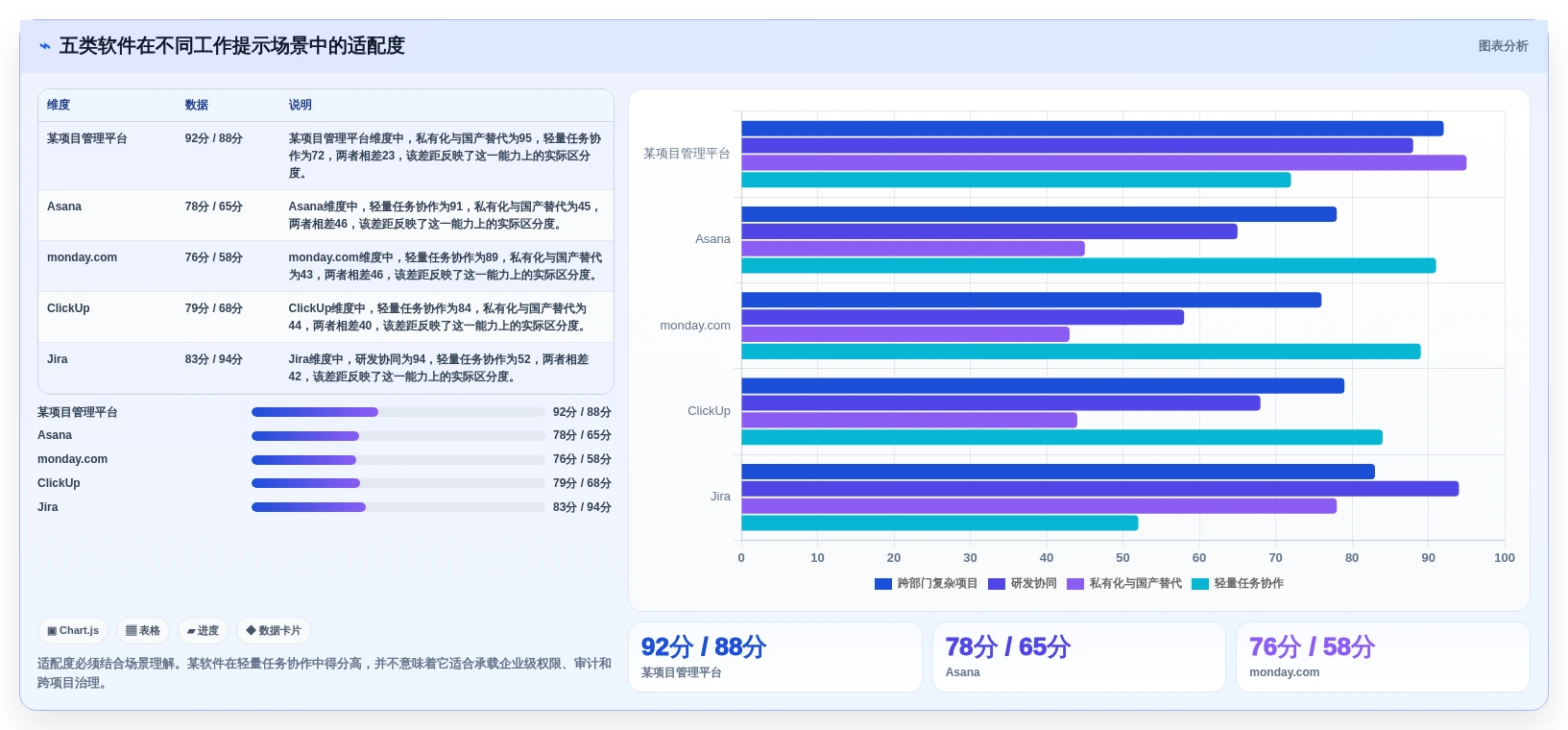Viewport: 1568px width, 730px height.
Task: Click the 79分 / 68分 value in the table
Action: tap(214, 308)
